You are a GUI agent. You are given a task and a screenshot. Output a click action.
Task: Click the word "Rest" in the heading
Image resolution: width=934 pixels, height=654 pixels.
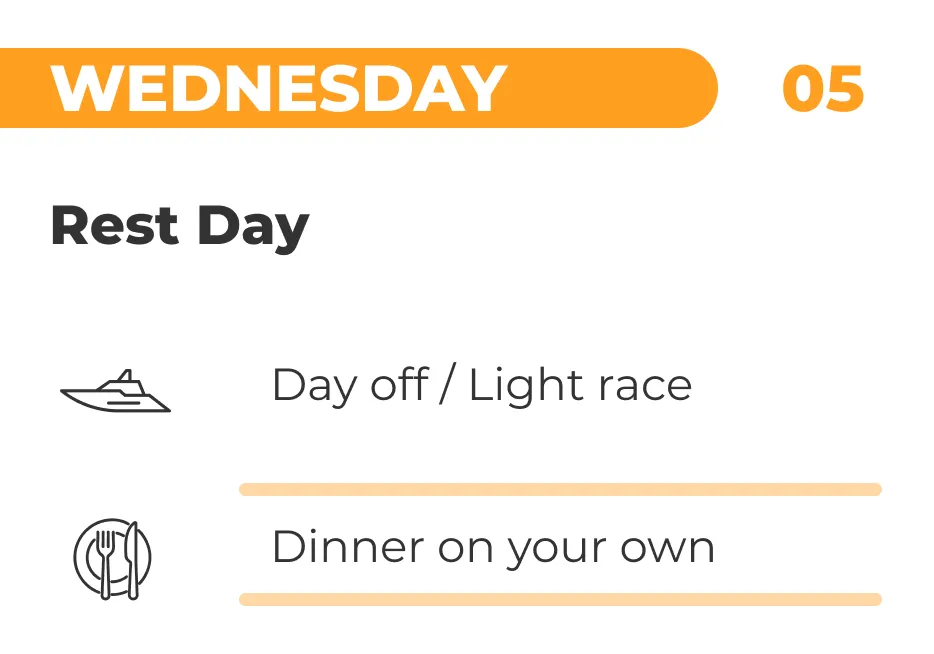114,225
